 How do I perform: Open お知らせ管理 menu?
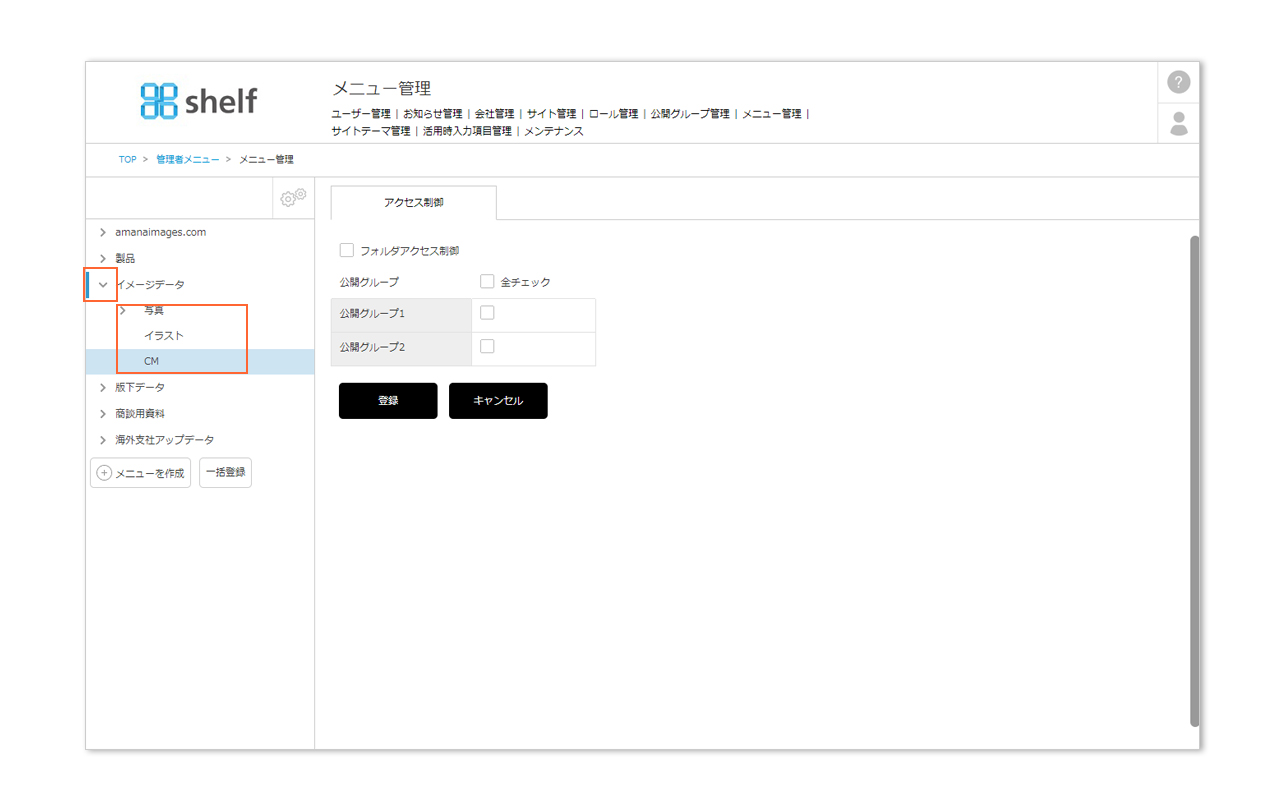point(433,114)
